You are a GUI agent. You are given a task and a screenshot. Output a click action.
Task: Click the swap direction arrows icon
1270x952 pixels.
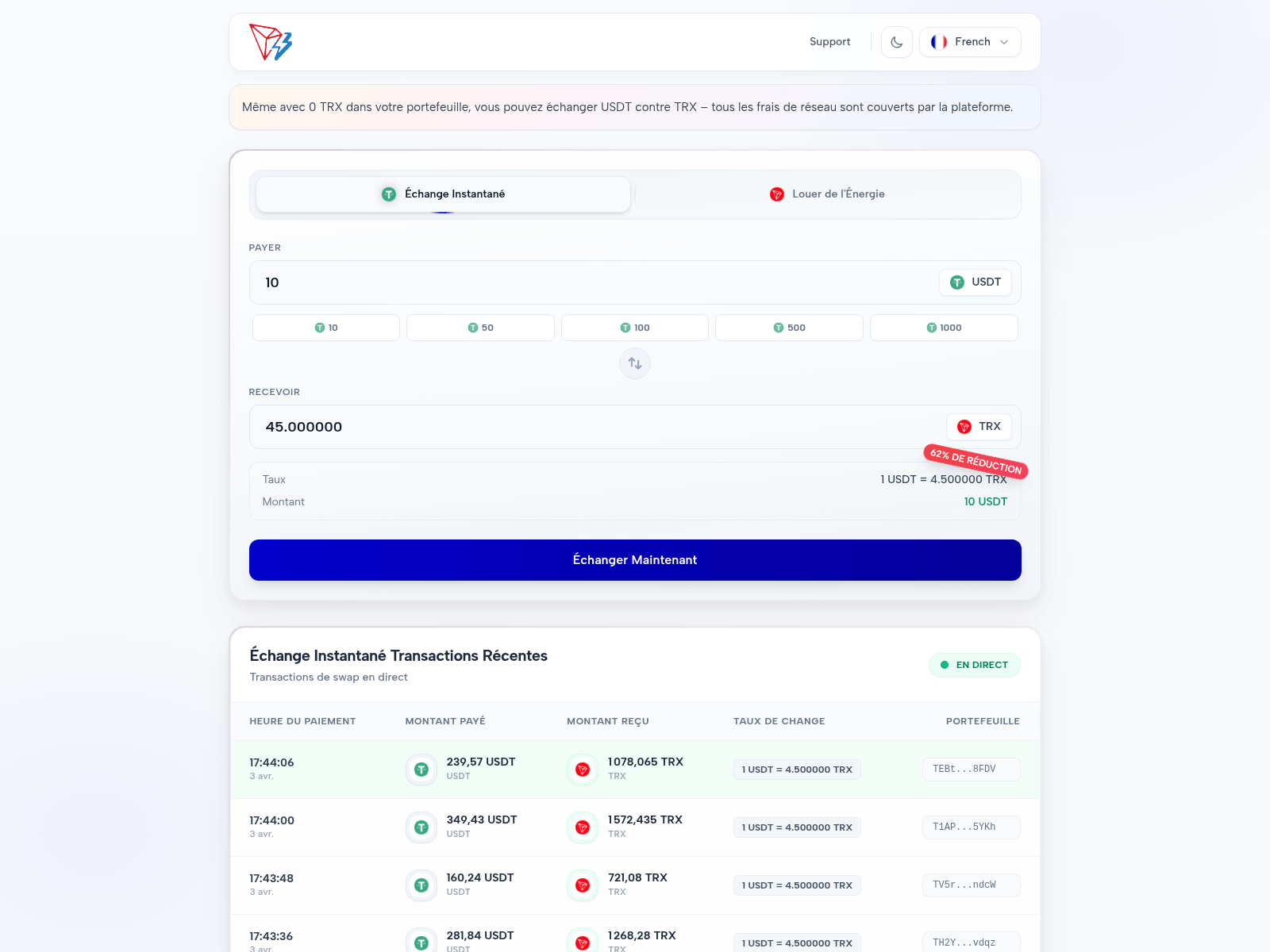click(x=635, y=363)
